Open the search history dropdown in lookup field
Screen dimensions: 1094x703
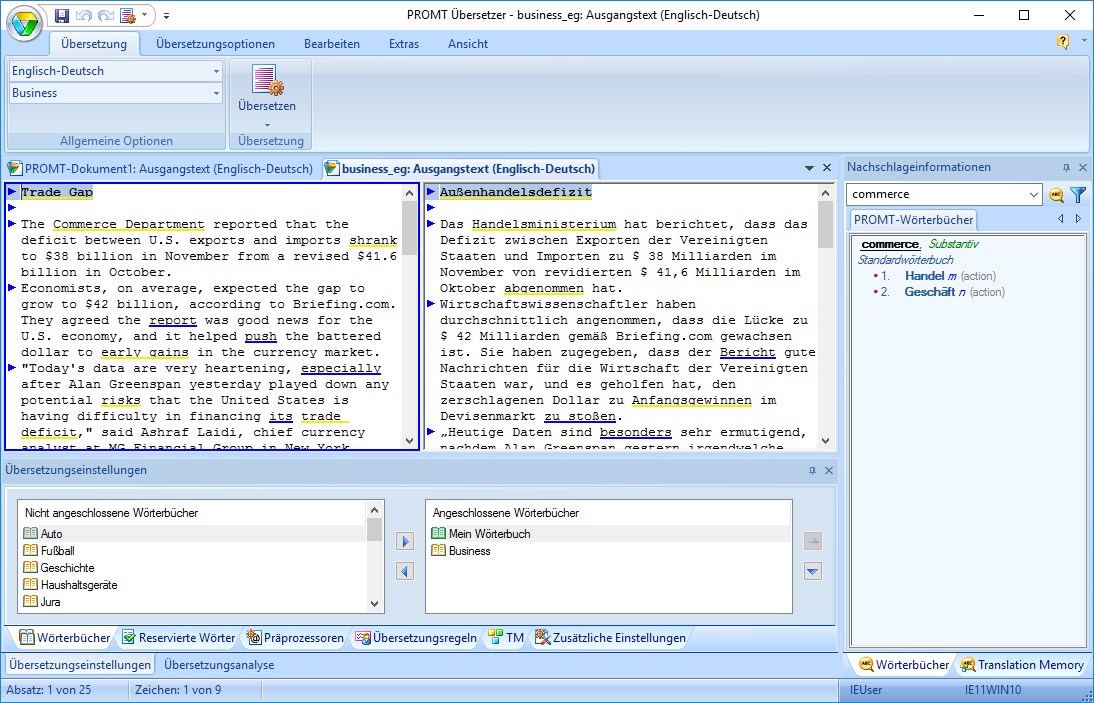[x=1034, y=195]
